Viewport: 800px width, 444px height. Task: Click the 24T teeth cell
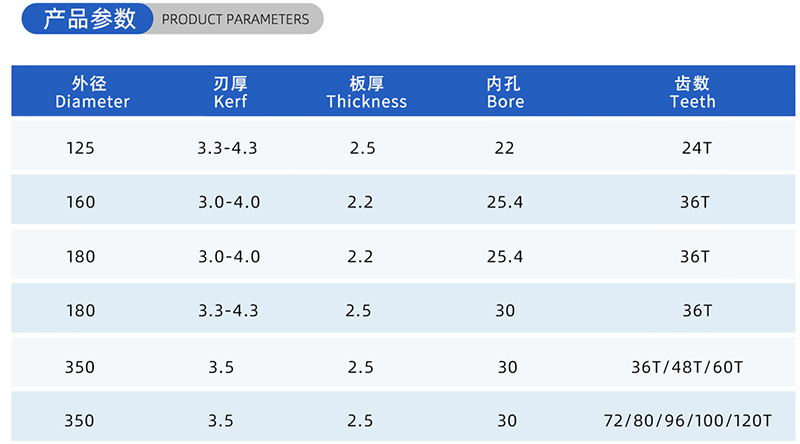(x=694, y=148)
